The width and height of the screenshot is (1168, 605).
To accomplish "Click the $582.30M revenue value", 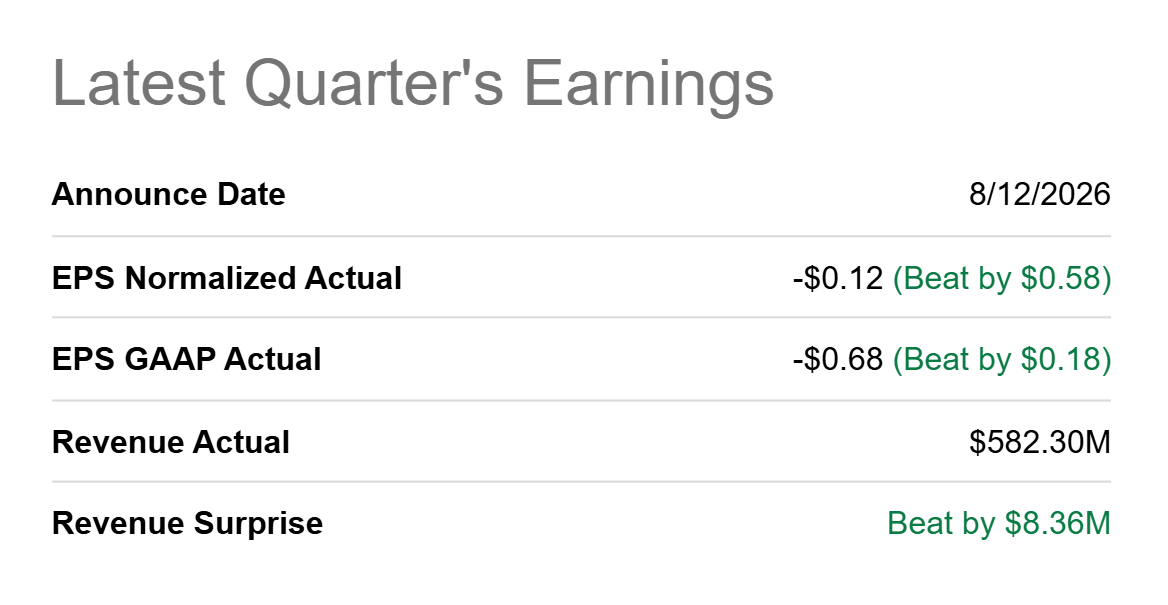I will click(x=1040, y=442).
